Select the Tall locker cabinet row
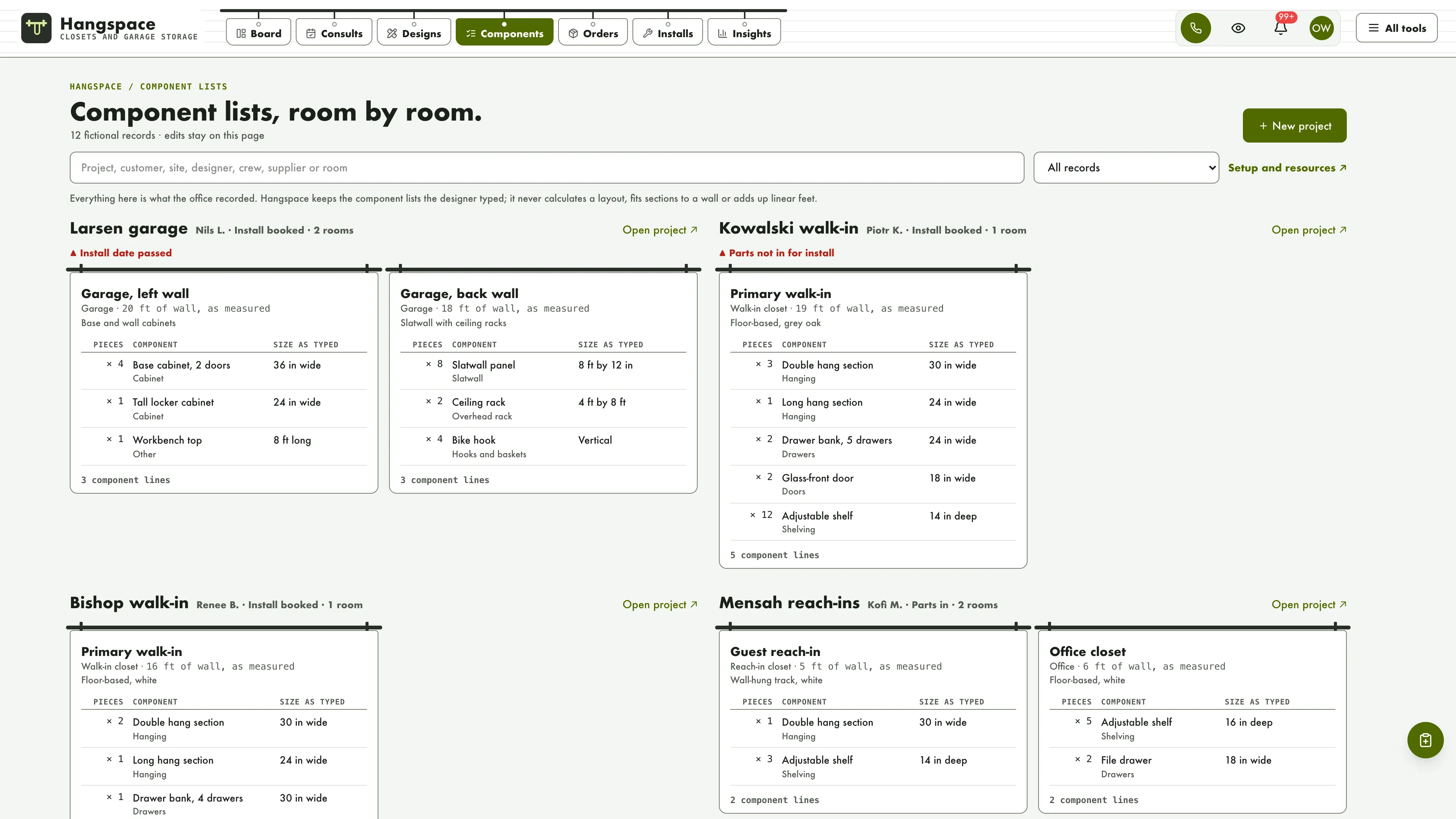Image resolution: width=1456 pixels, height=819 pixels. (x=224, y=409)
